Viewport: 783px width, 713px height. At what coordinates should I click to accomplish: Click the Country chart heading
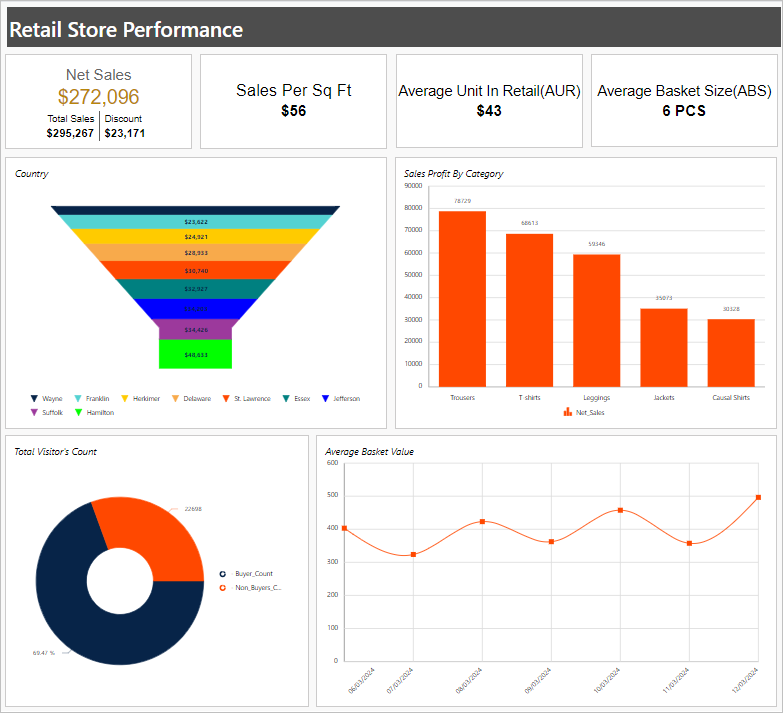[31, 174]
